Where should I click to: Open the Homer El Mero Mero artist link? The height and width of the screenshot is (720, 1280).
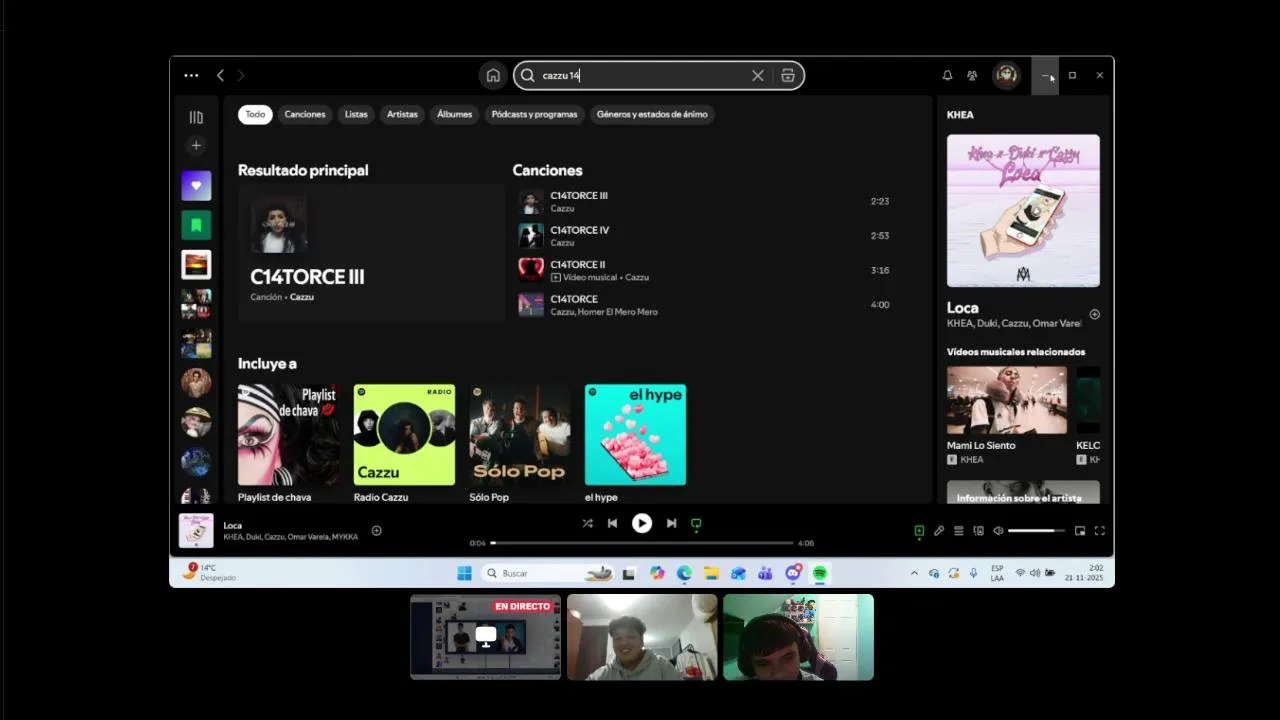618,312
